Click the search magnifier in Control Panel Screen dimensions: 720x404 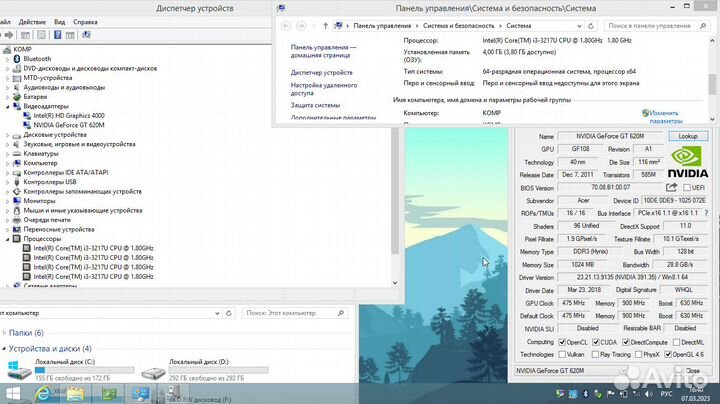click(x=703, y=26)
